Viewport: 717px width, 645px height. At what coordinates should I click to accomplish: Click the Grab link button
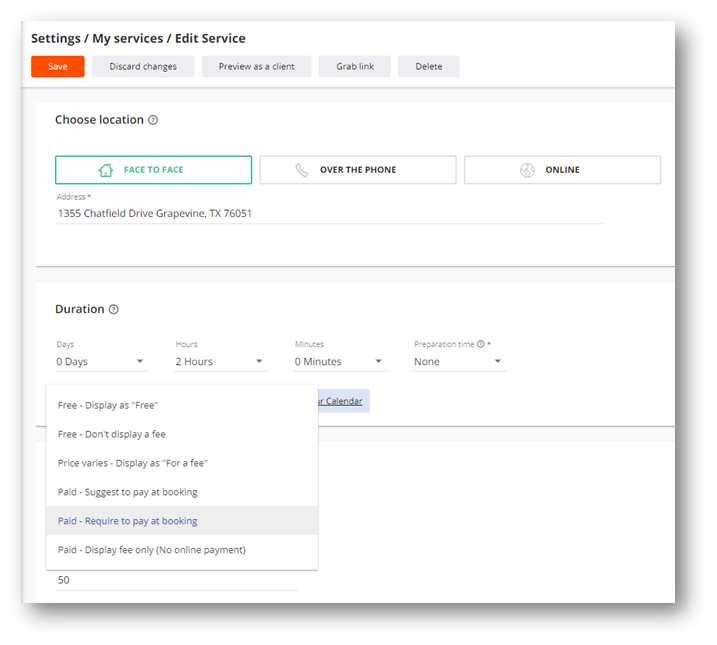coord(355,67)
